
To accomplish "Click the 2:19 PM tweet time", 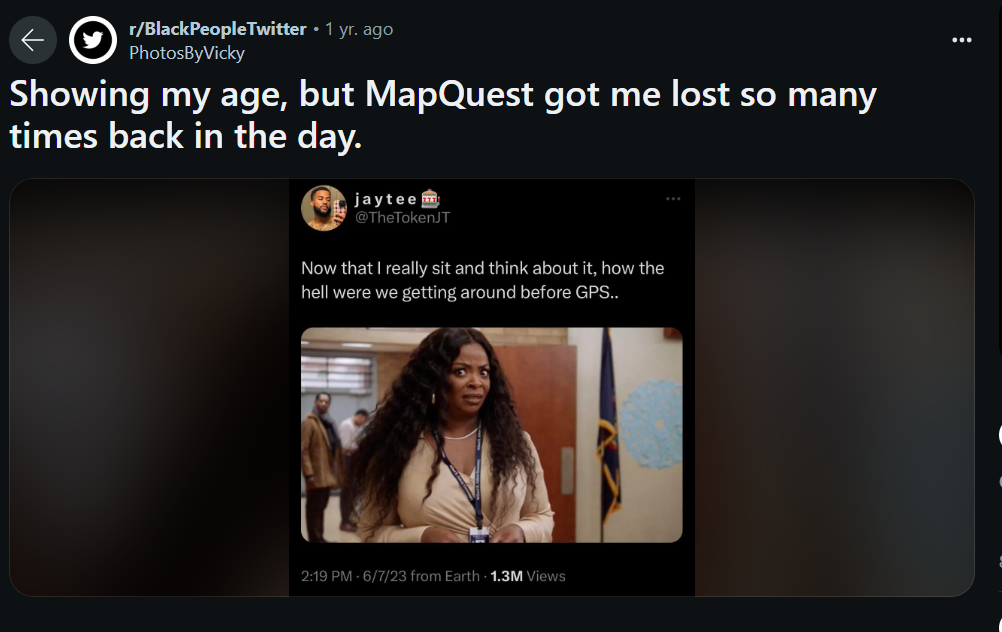I will pyautogui.click(x=327, y=576).
